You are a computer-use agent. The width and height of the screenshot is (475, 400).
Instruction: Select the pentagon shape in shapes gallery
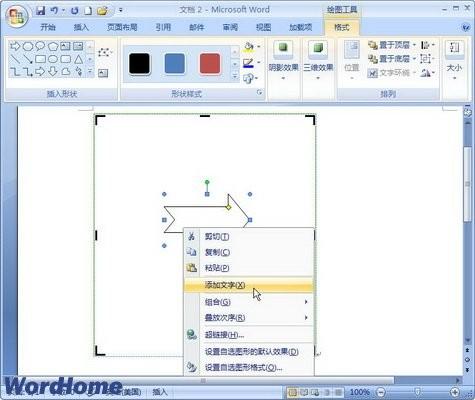click(53, 46)
